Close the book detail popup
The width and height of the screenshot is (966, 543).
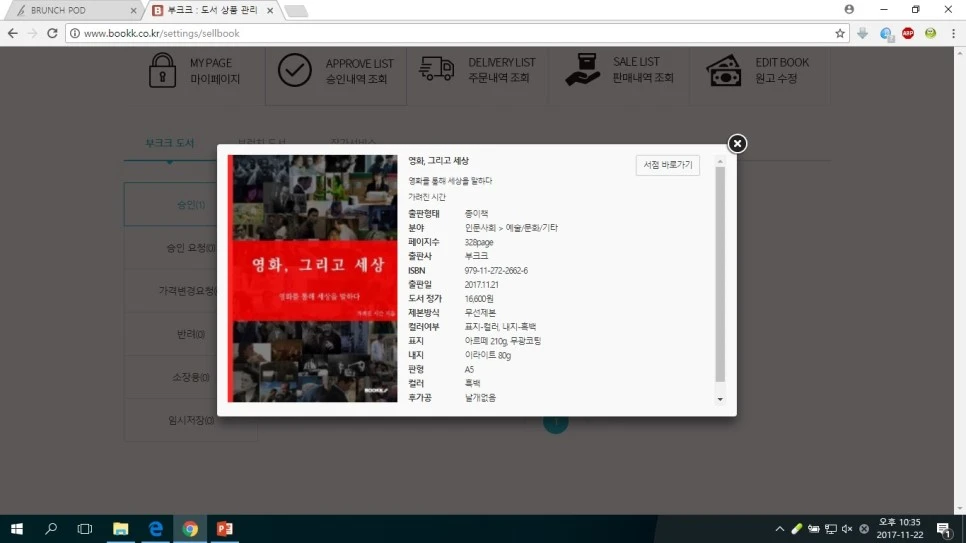(737, 144)
